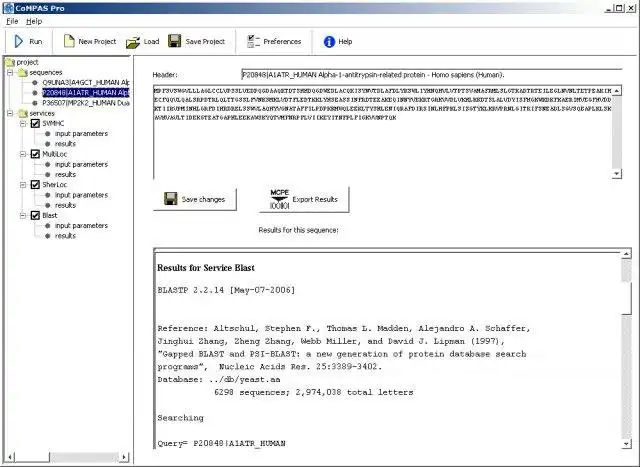Click the results pane vertical scrollbar thumb

pos(626,298)
